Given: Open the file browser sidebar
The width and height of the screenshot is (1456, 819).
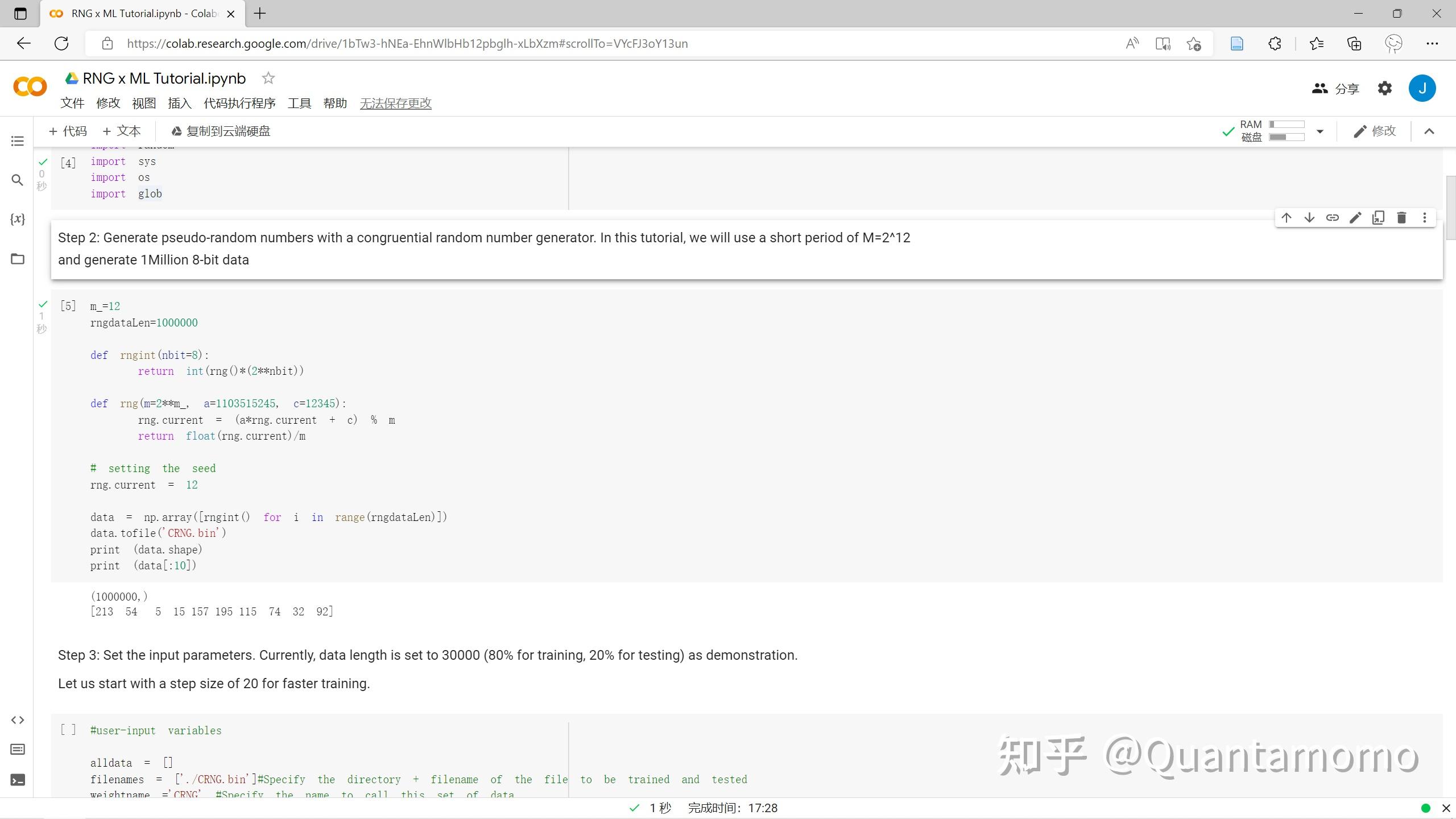Looking at the screenshot, I should click(17, 259).
